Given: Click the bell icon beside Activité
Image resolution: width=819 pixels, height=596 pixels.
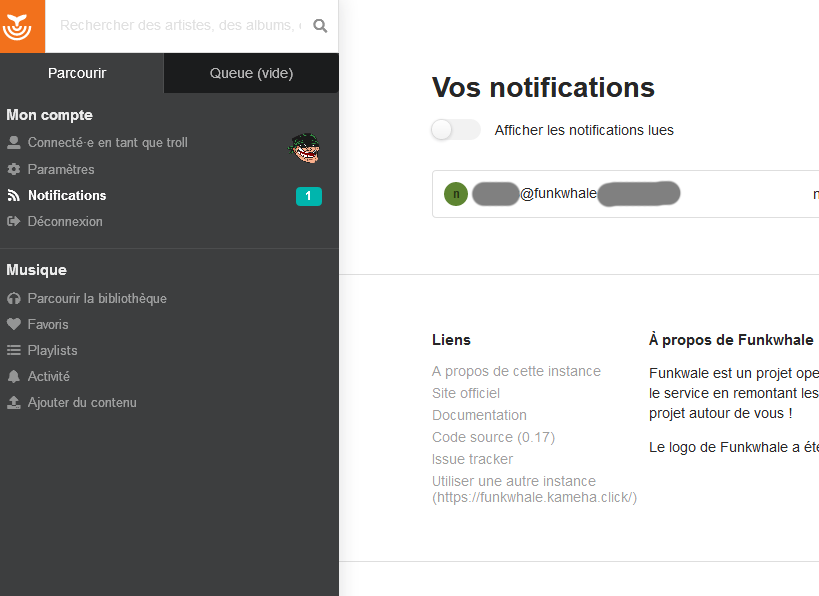Looking at the screenshot, I should pyautogui.click(x=14, y=377).
